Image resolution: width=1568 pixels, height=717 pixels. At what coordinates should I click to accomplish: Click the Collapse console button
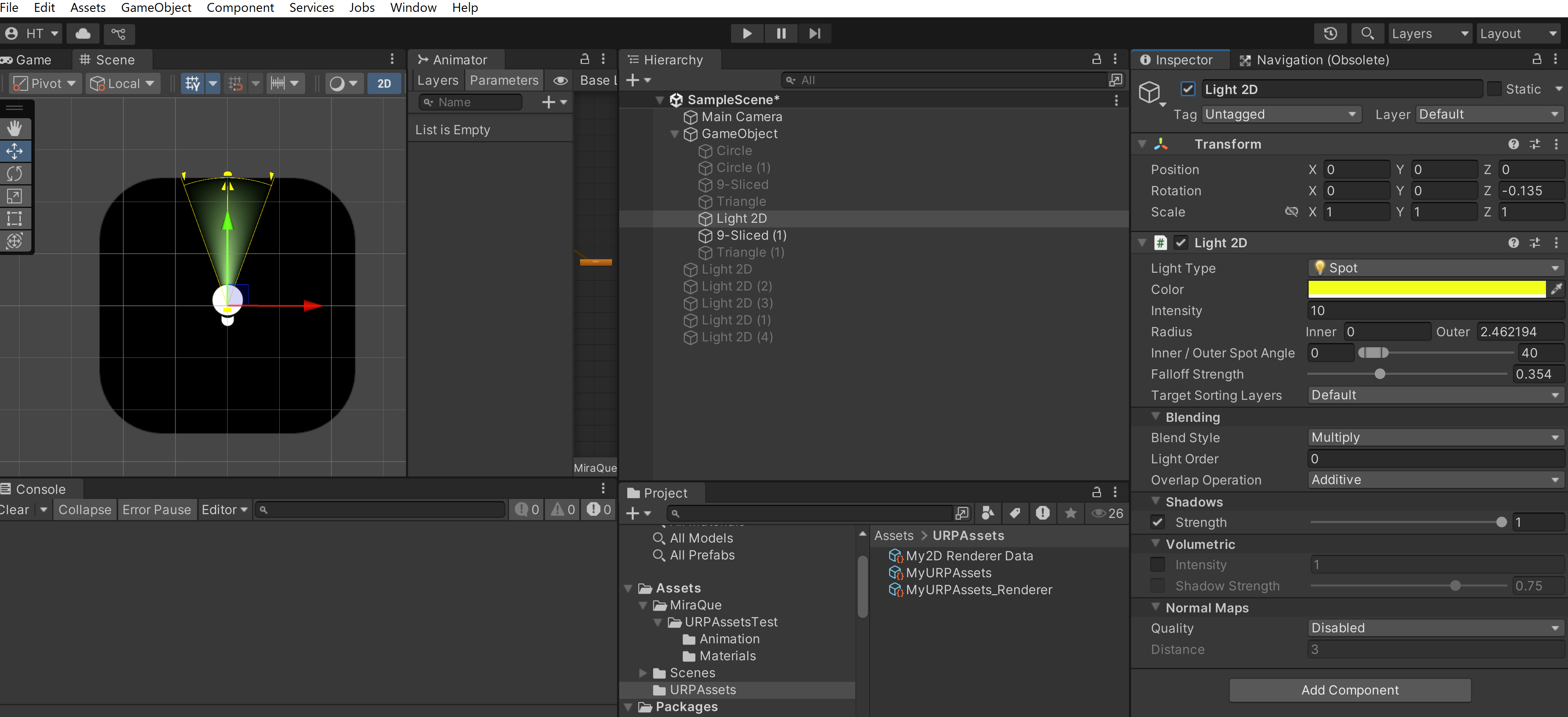[x=85, y=509]
